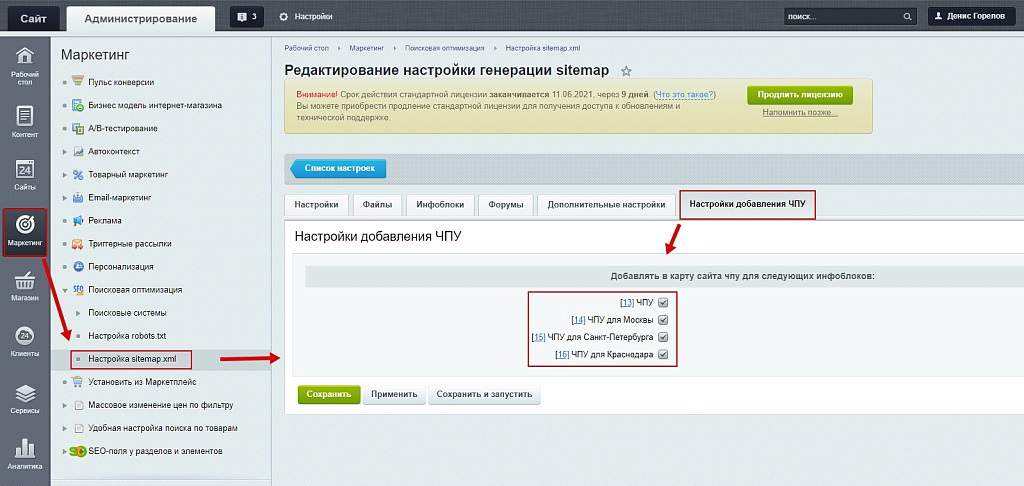Screen dimensions: 1024x486
Task: Switch to the Инфоблоки tab
Action: coord(440,205)
